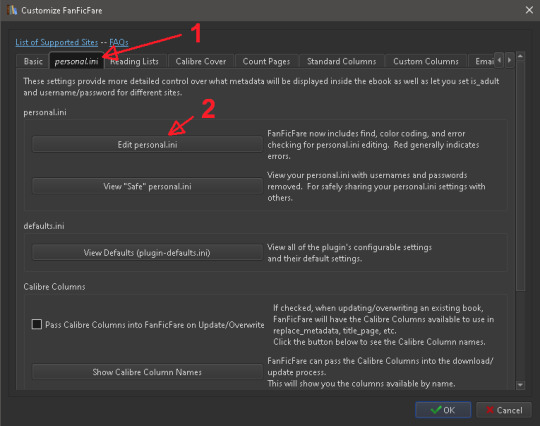540x426 pixels.
Task: Switch to Calibre Cover tab
Action: (201, 61)
